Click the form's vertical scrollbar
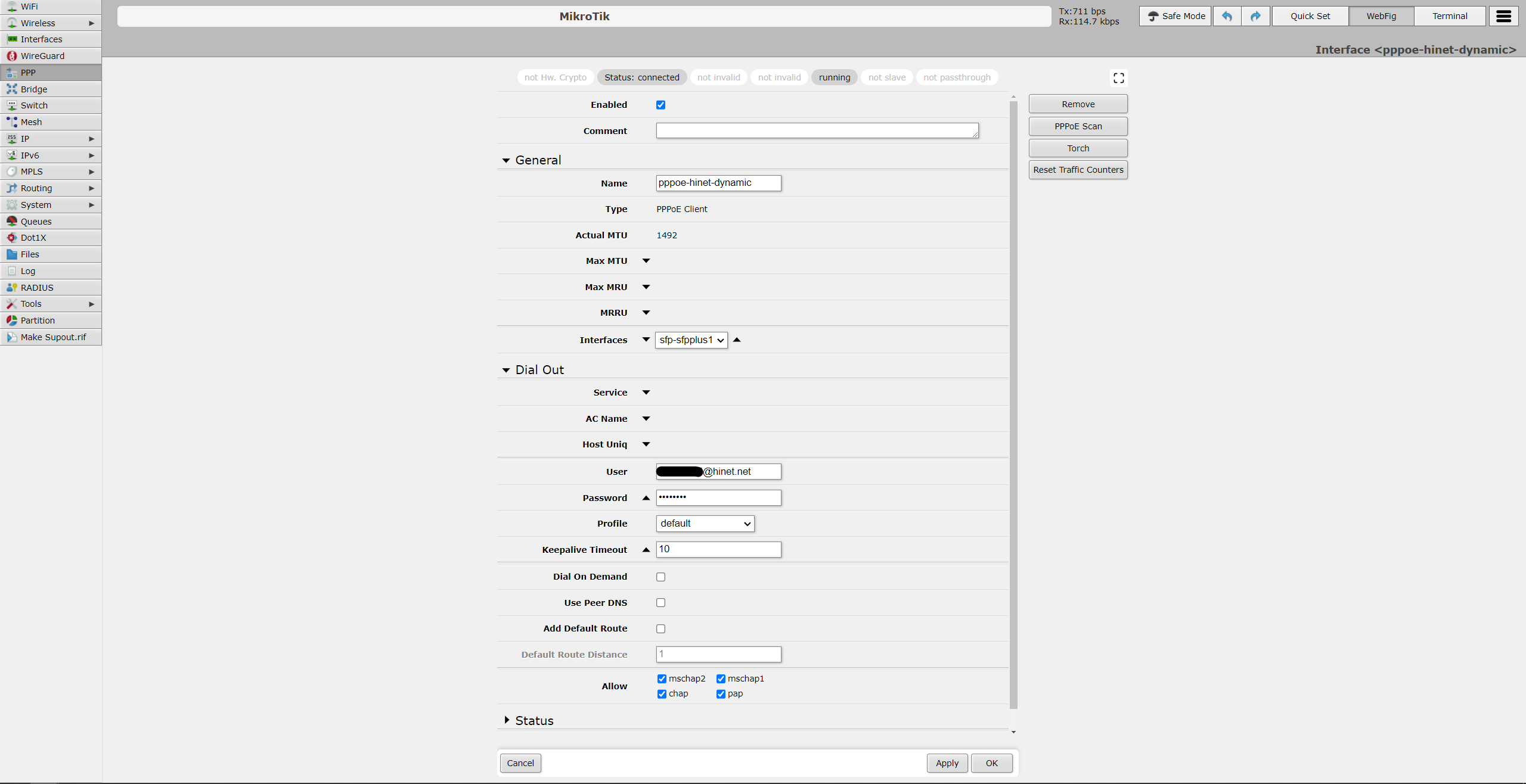Screen dimensions: 1526x784 click(x=1013, y=405)
